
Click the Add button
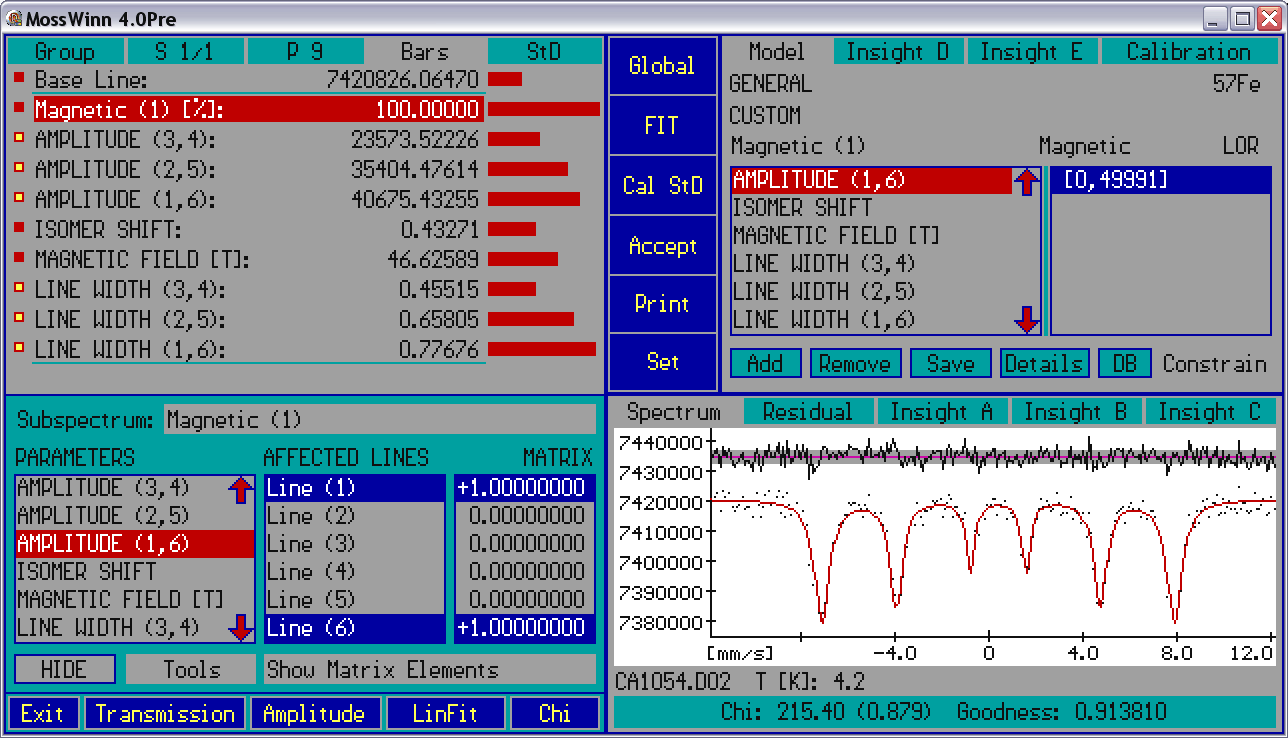[x=765, y=363]
